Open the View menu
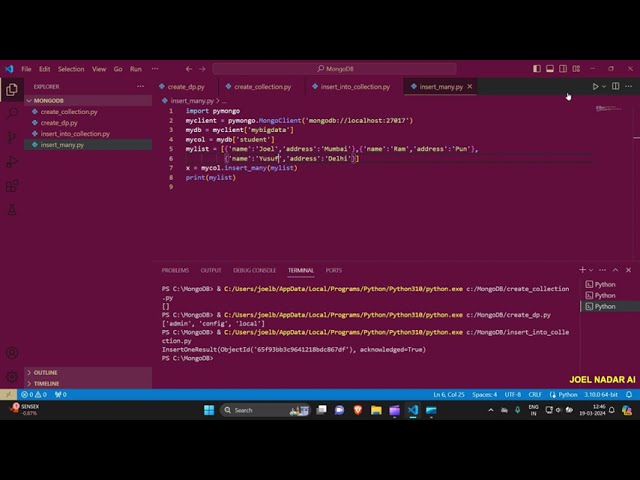 [99, 69]
